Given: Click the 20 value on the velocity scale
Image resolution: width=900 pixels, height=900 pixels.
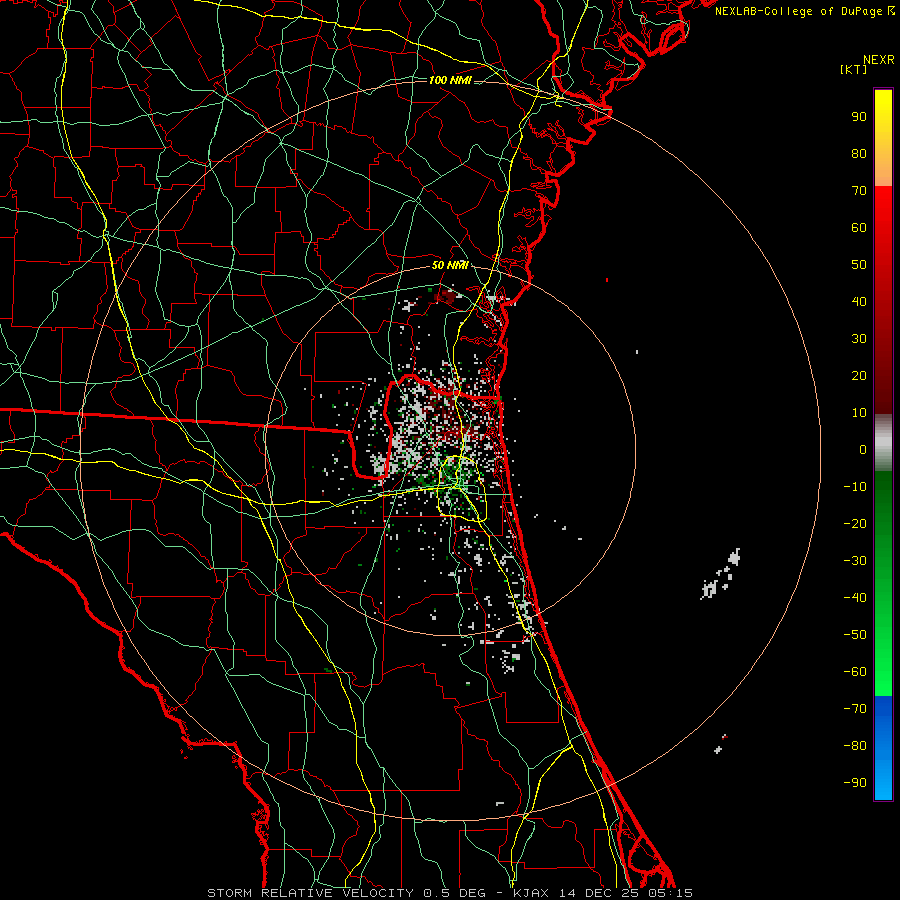Looking at the screenshot, I should pyautogui.click(x=859, y=376).
